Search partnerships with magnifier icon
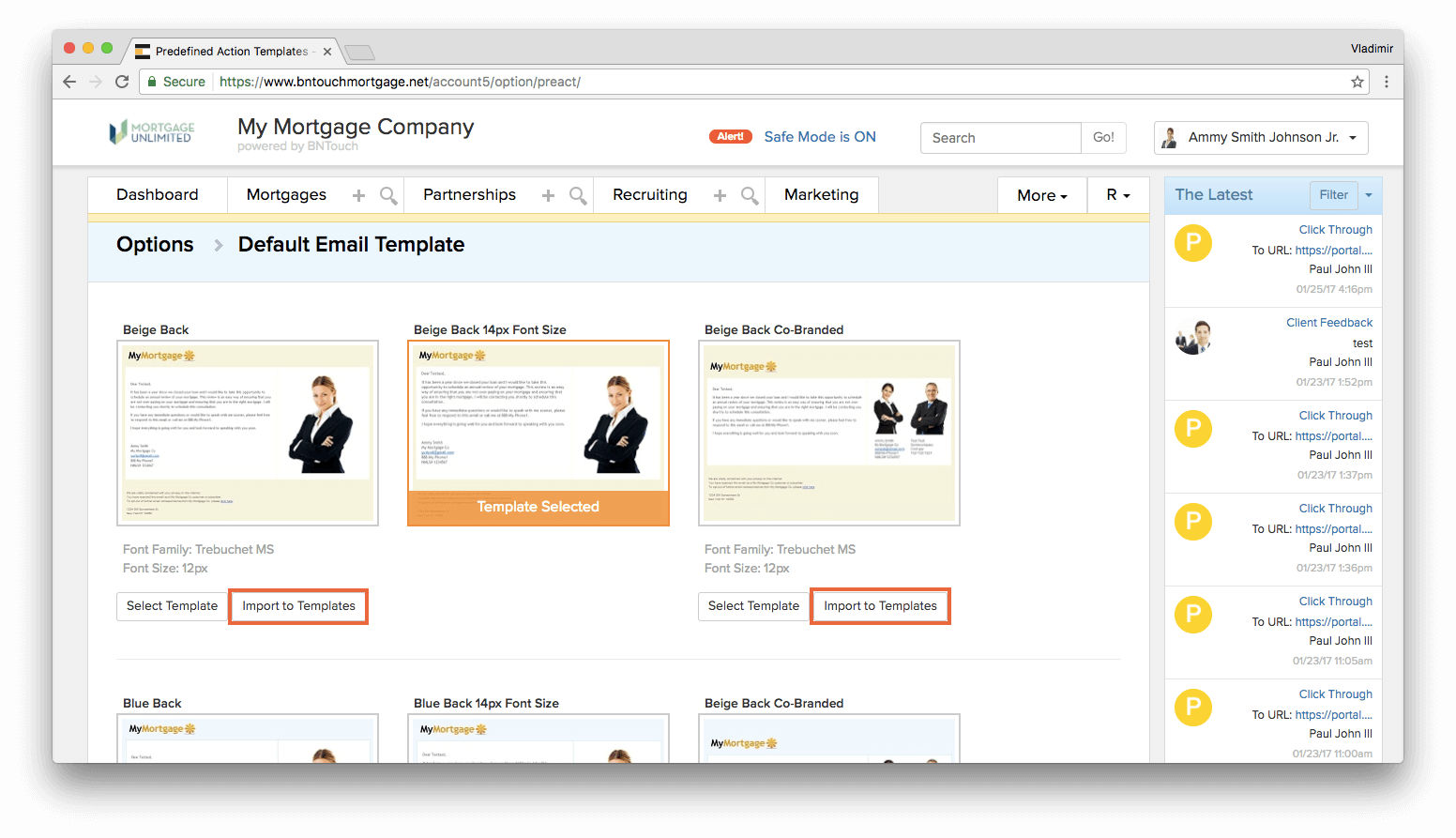 pyautogui.click(x=578, y=195)
